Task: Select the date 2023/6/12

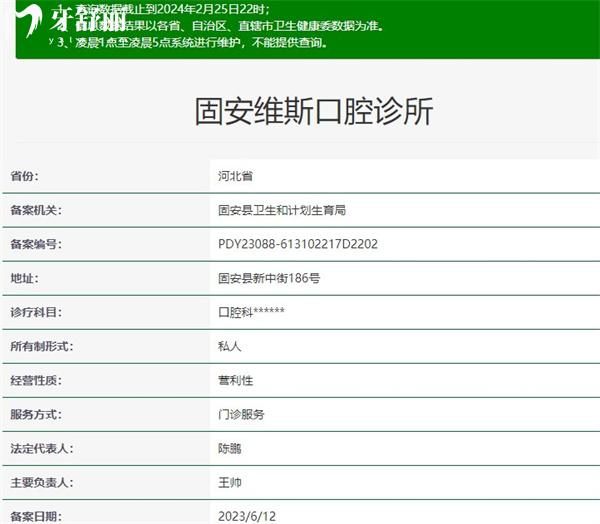Action: (247, 516)
